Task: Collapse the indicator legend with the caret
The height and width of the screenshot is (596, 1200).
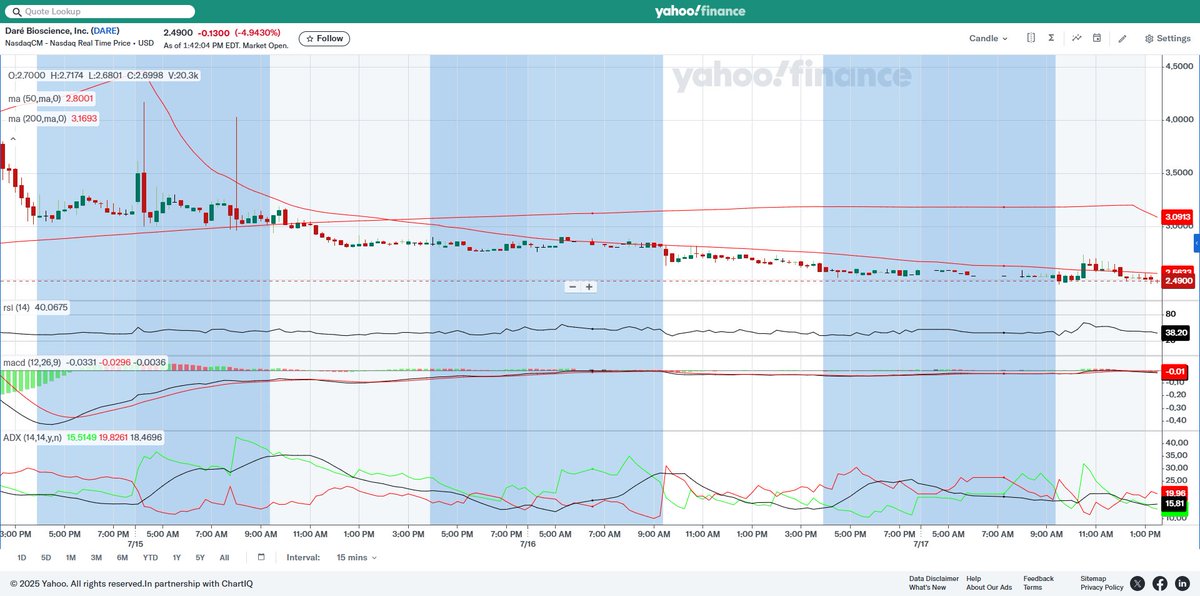Action: [13, 139]
